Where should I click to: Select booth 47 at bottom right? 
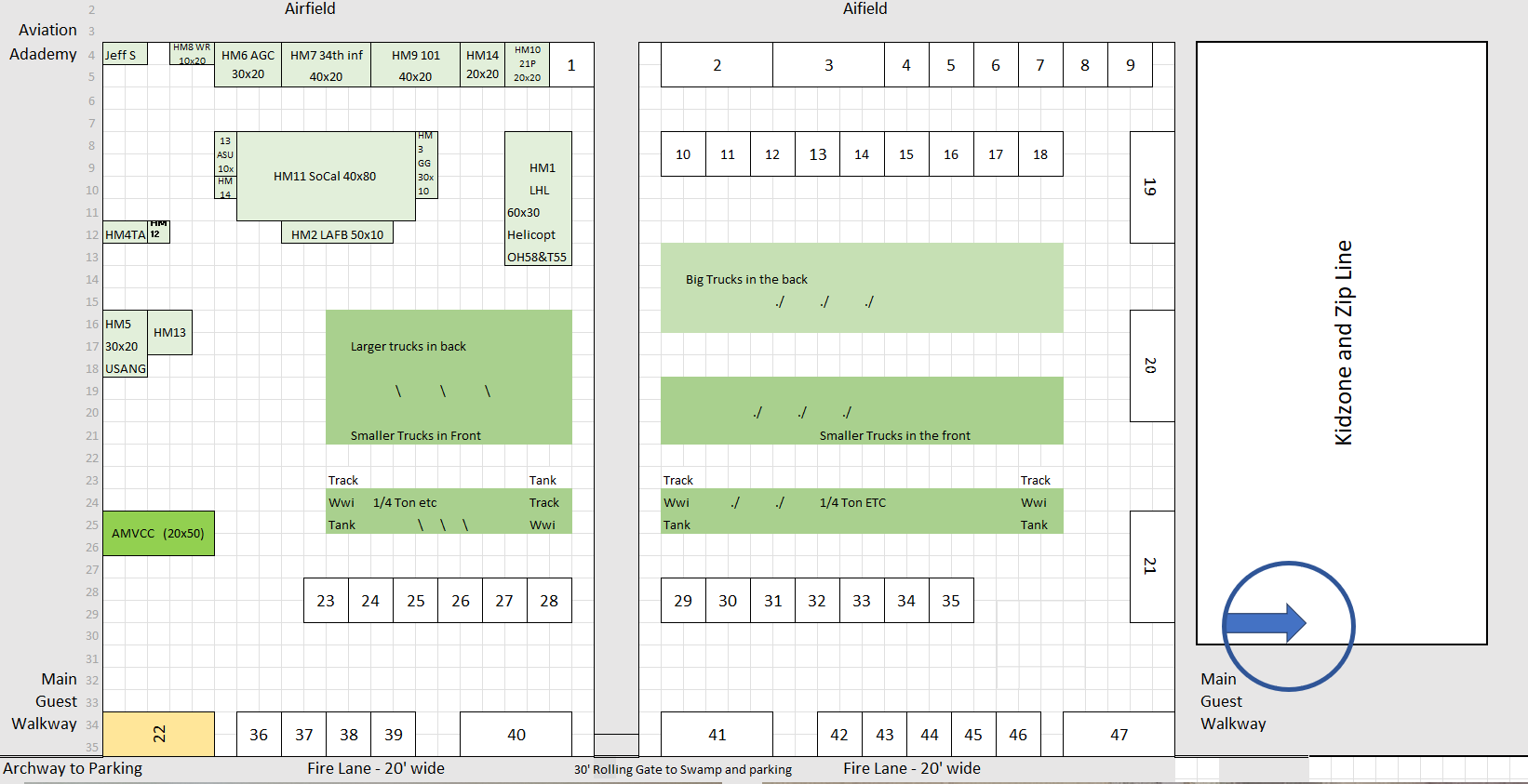tap(1119, 734)
